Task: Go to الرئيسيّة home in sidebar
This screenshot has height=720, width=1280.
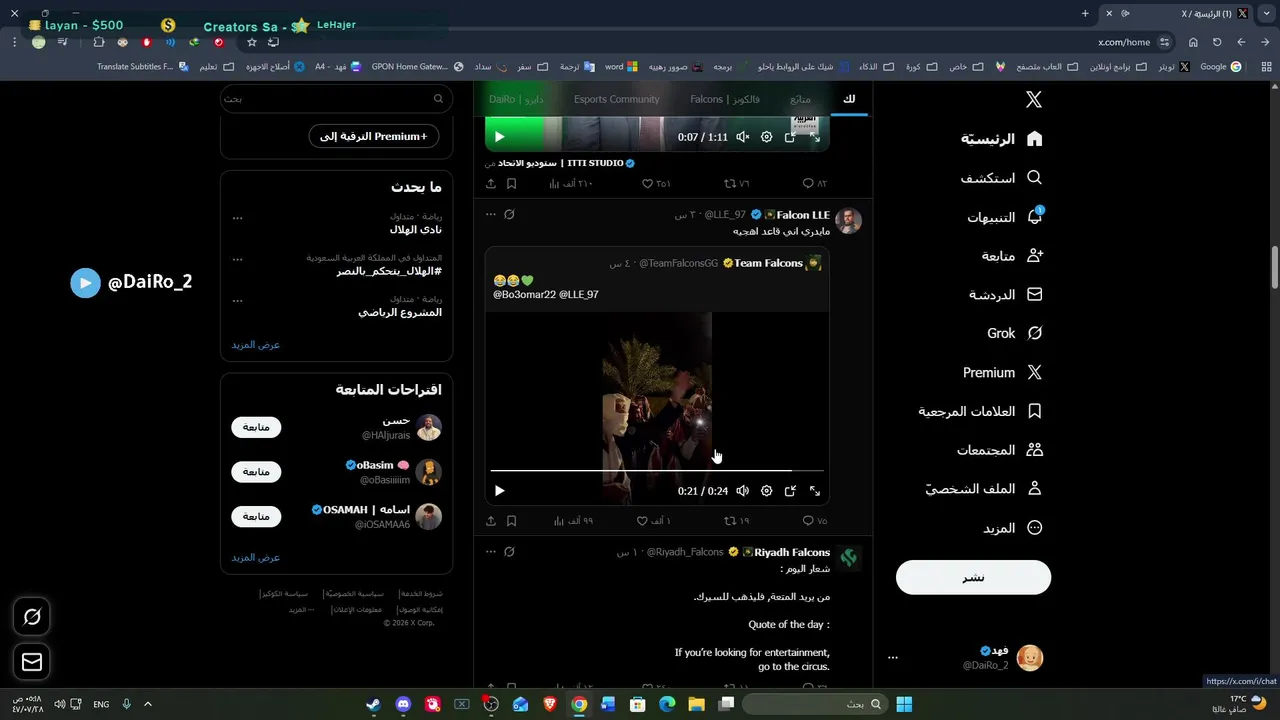Action: (x=1002, y=139)
